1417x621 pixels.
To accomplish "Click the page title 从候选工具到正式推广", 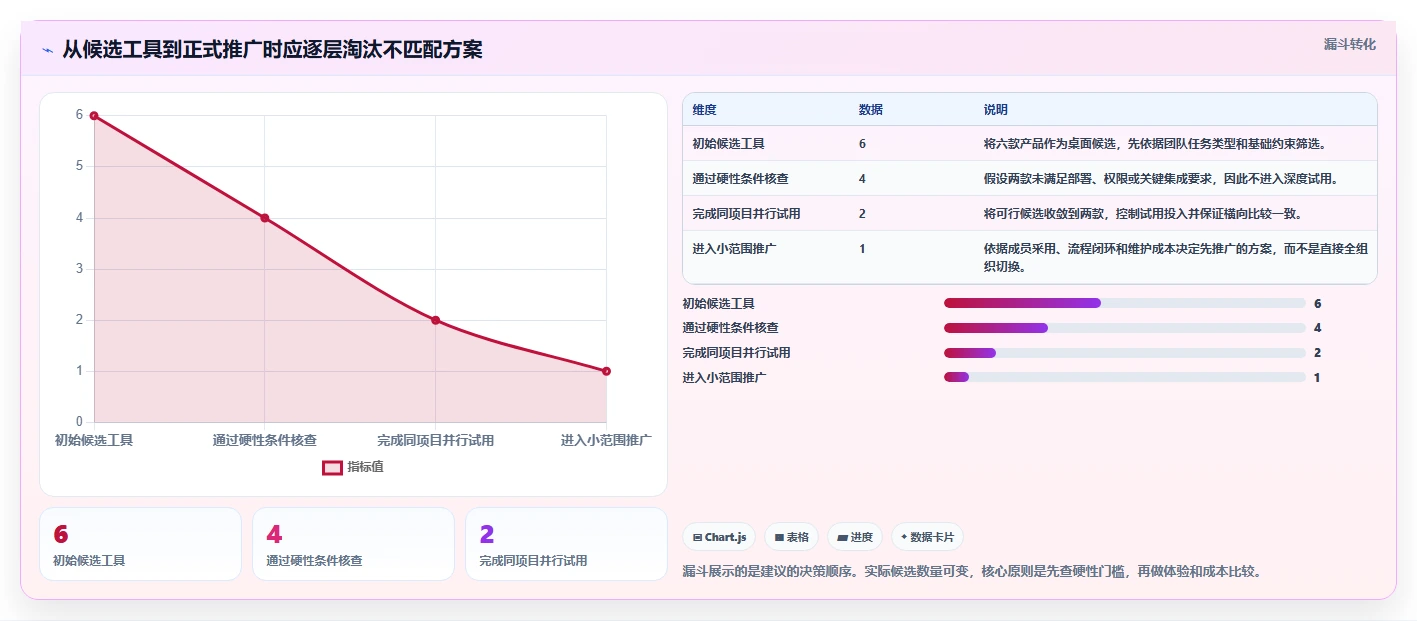I will coord(272,50).
